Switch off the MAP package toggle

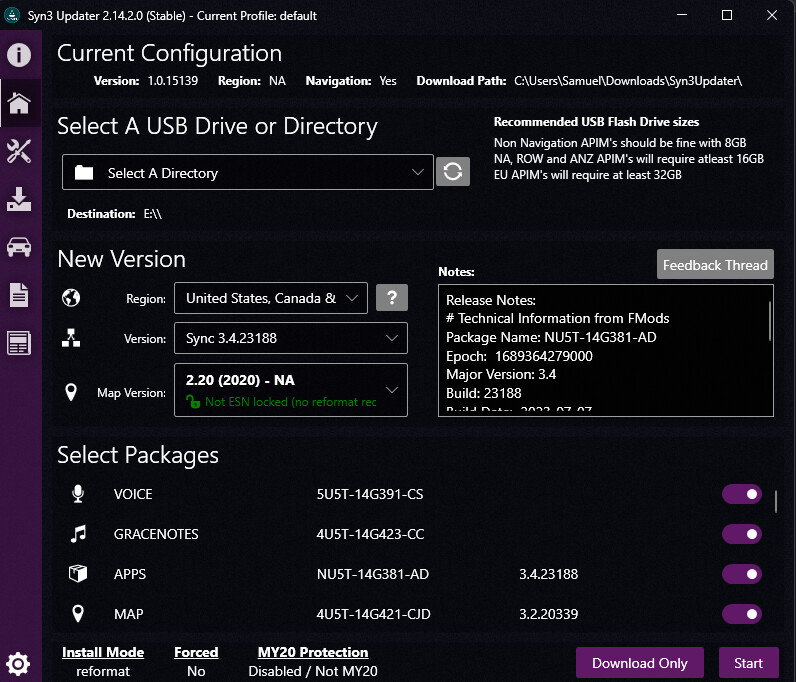pos(741,614)
